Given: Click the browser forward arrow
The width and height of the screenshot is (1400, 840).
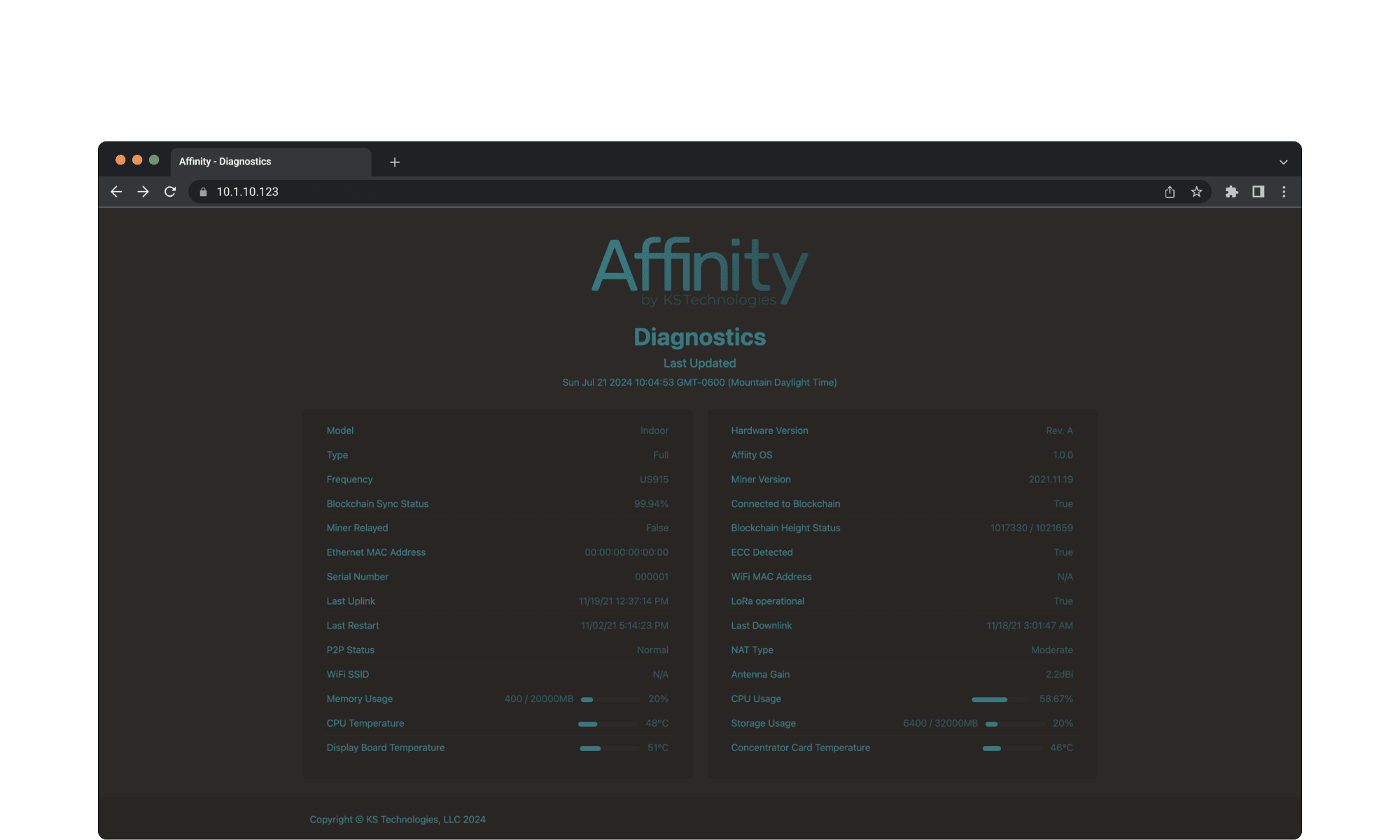Looking at the screenshot, I should [143, 192].
